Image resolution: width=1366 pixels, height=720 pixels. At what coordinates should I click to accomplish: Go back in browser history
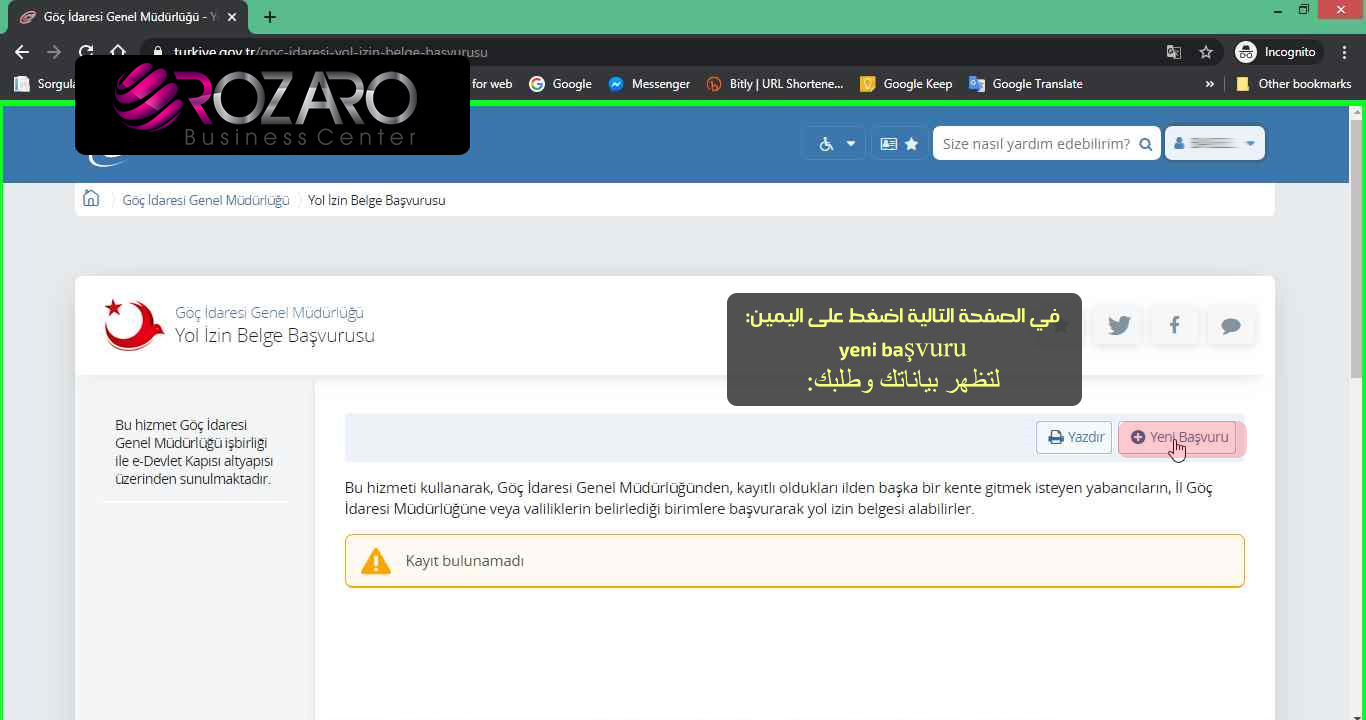22,52
